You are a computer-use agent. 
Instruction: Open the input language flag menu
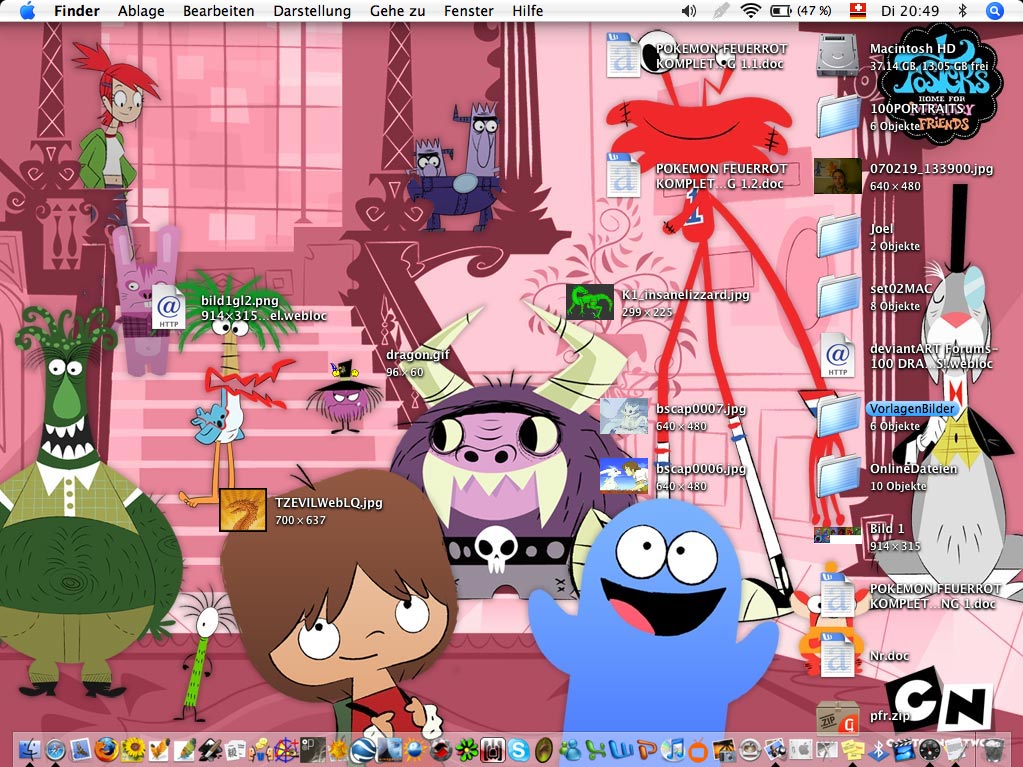pos(856,11)
